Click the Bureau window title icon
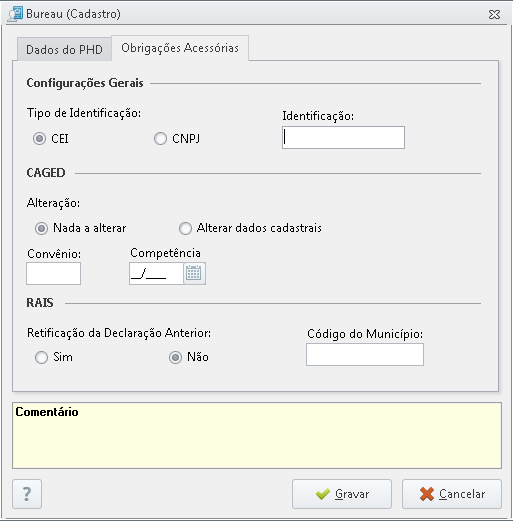The height and width of the screenshot is (522, 513). 15,14
